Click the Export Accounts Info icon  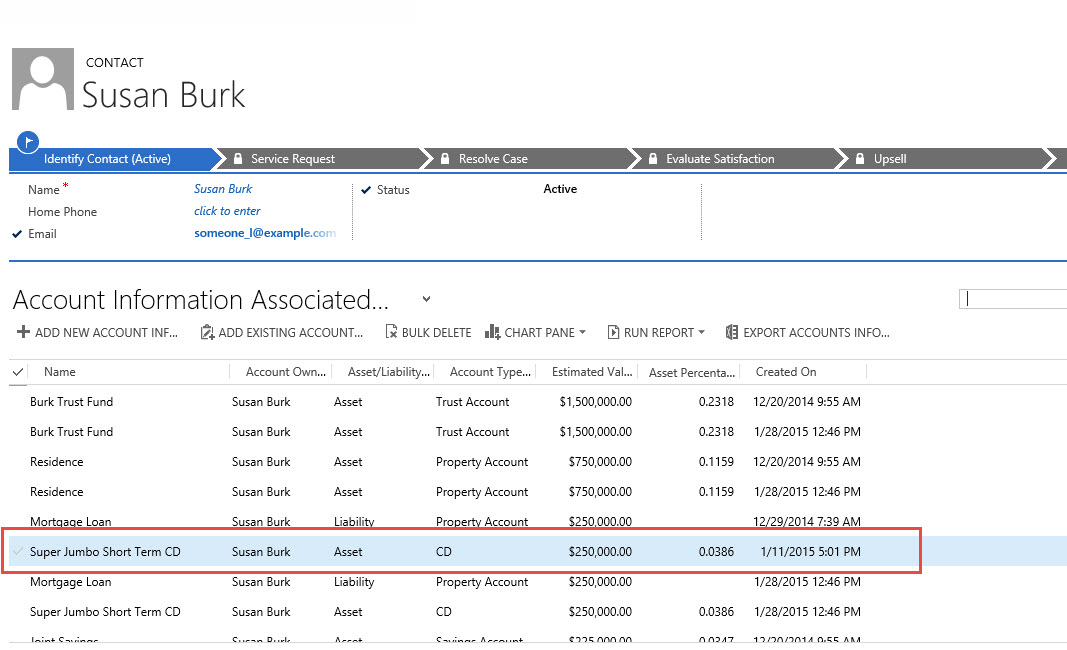pos(732,333)
